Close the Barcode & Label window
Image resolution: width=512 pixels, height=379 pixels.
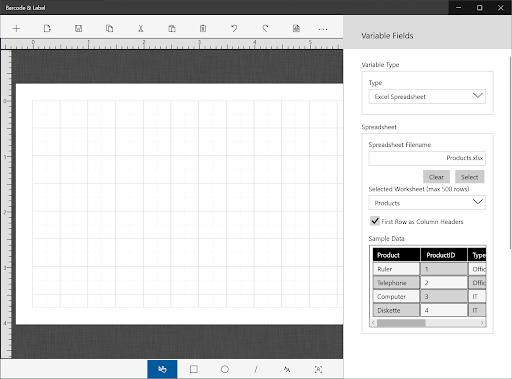point(501,7)
